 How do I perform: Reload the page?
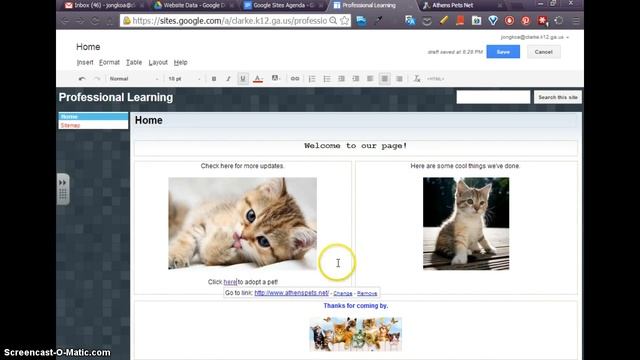coord(95,20)
